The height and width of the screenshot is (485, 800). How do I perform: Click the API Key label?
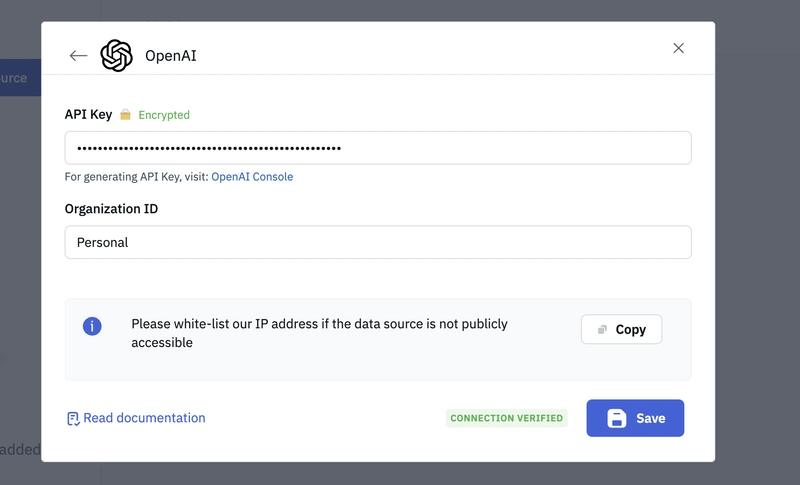(x=88, y=114)
